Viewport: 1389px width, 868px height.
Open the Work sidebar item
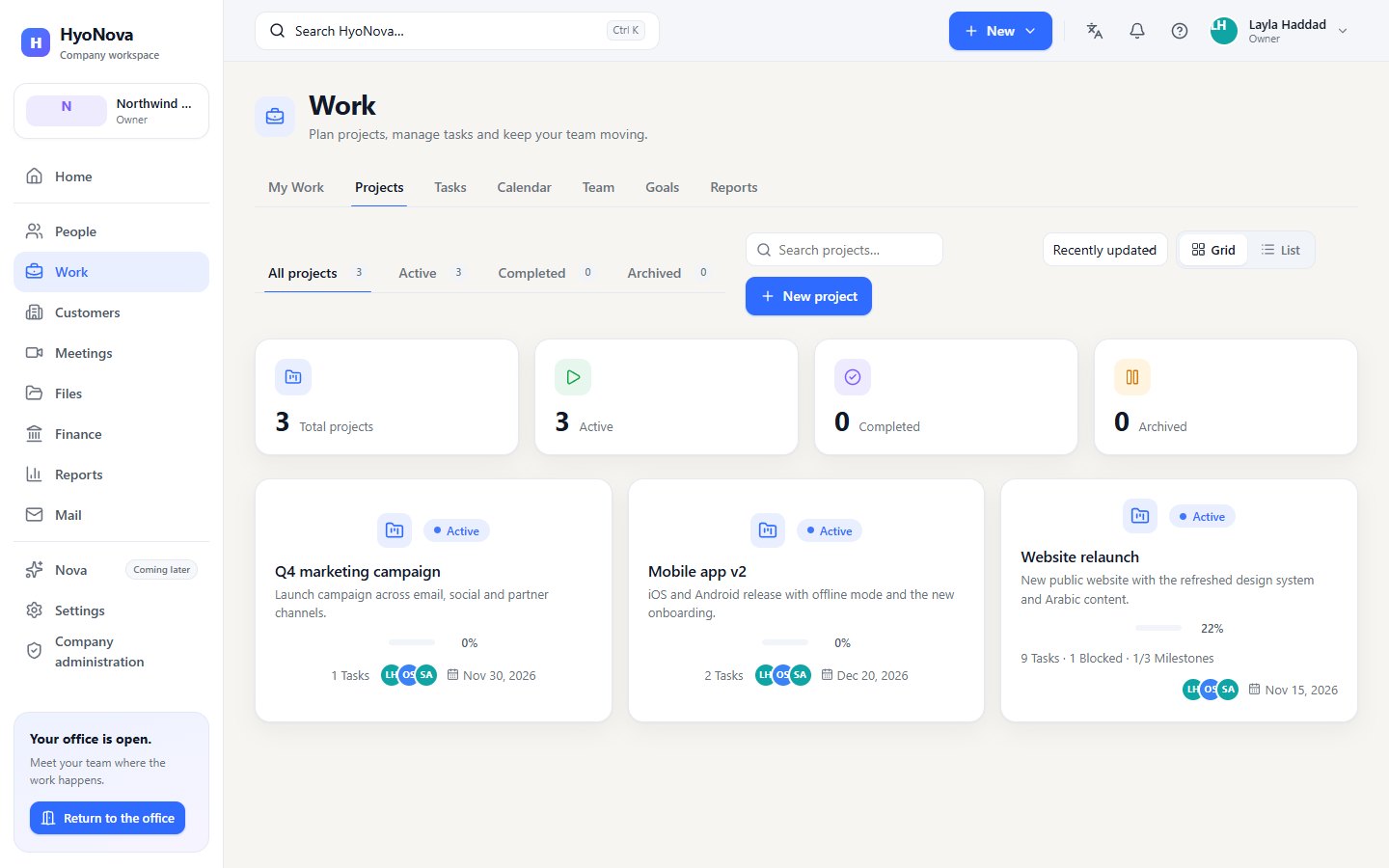(111, 272)
